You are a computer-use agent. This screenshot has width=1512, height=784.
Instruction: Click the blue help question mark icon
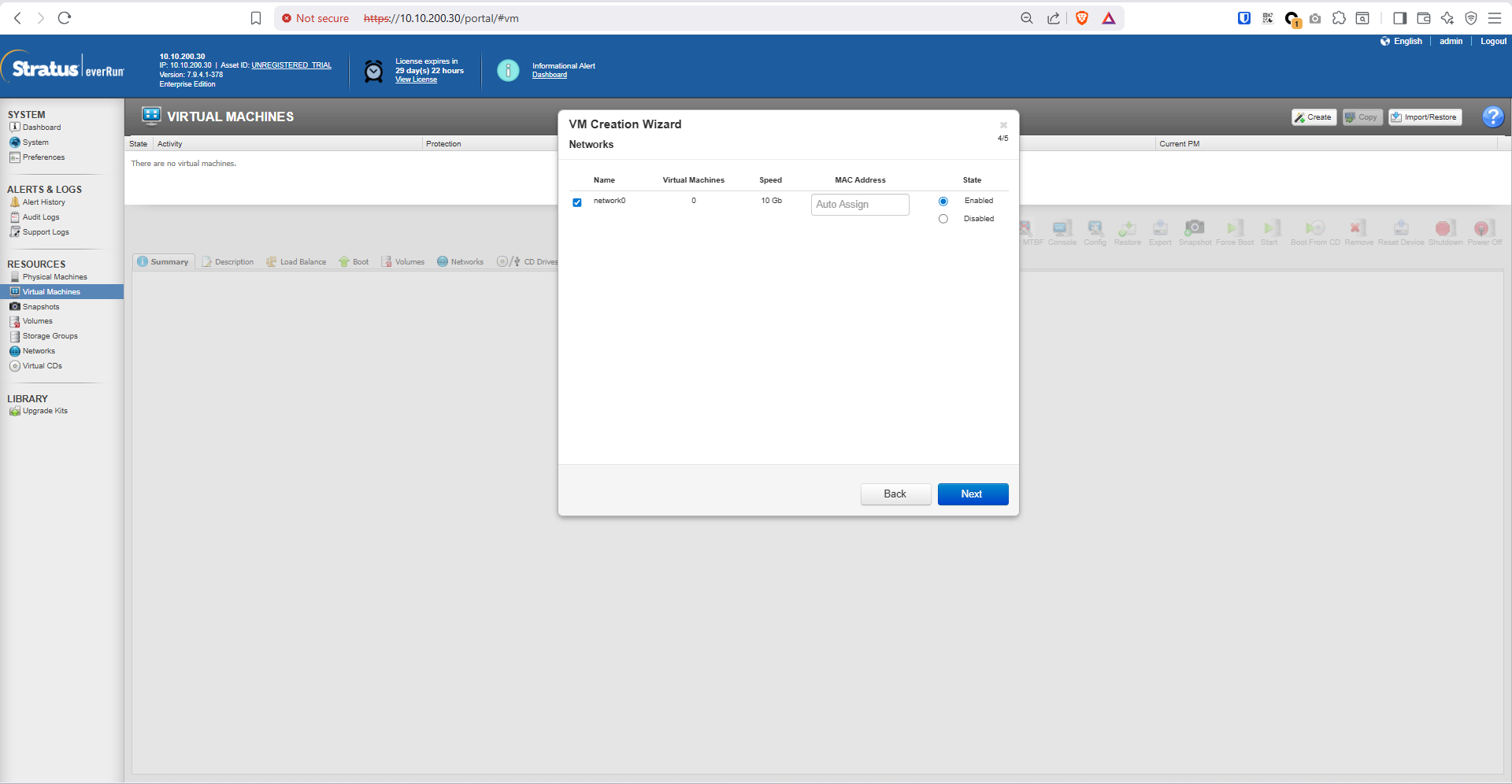pyautogui.click(x=1492, y=117)
